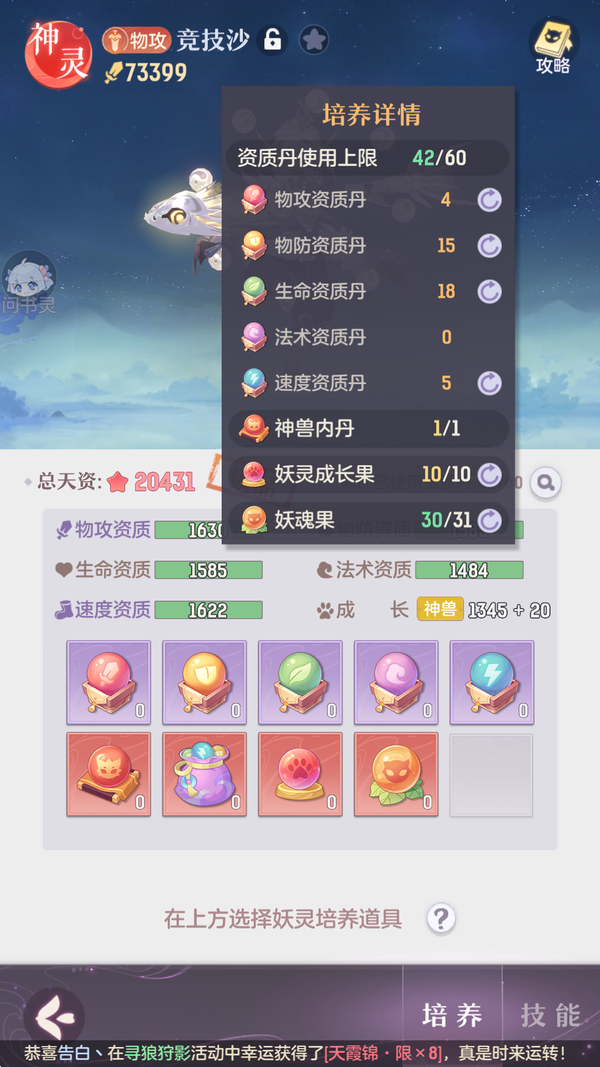The width and height of the screenshot is (600, 1067).
Task: Reset the 妖魂果 count
Action: tap(489, 521)
